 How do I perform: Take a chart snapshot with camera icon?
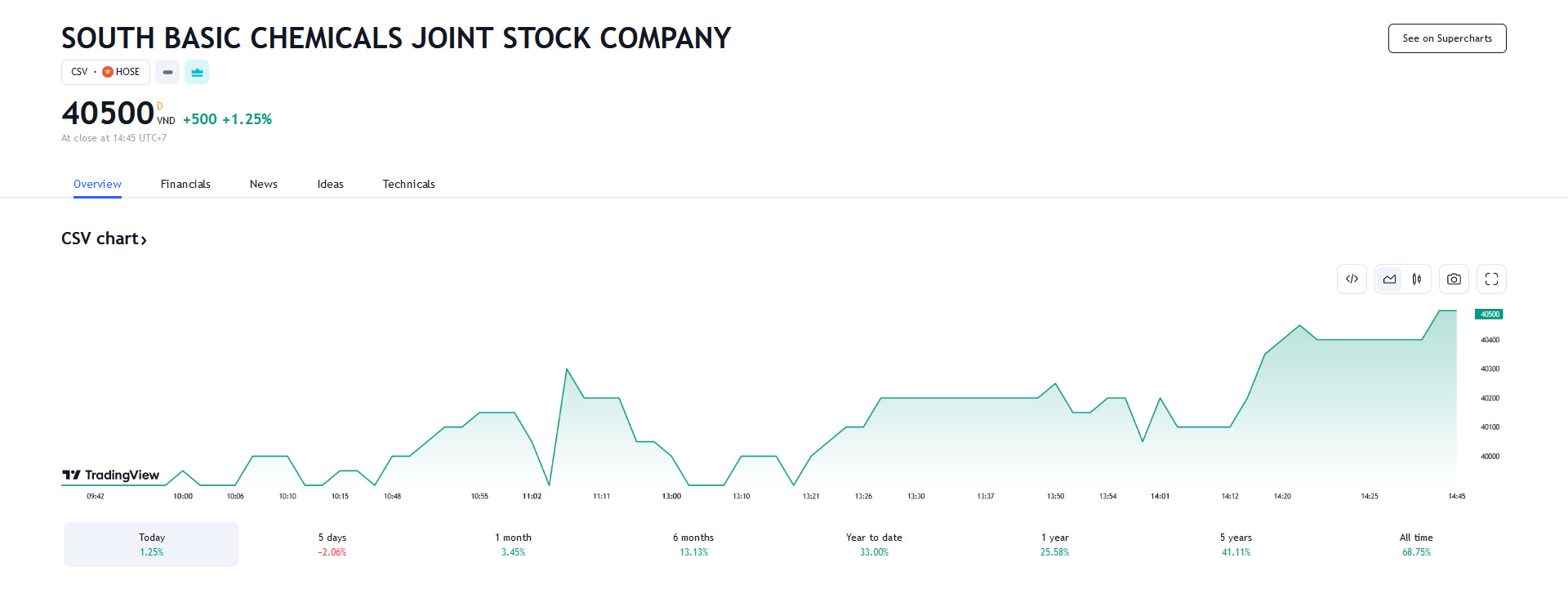(x=1454, y=279)
